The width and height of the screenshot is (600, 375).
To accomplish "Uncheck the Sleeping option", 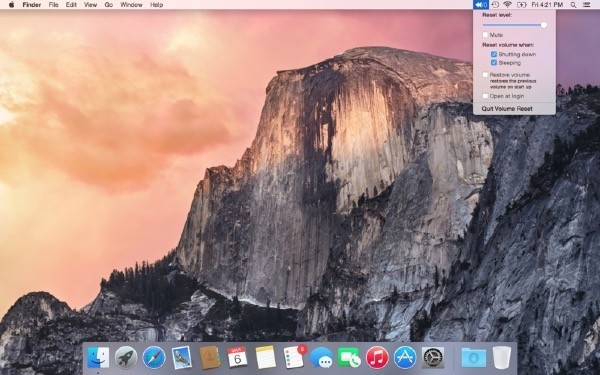I will pos(494,62).
